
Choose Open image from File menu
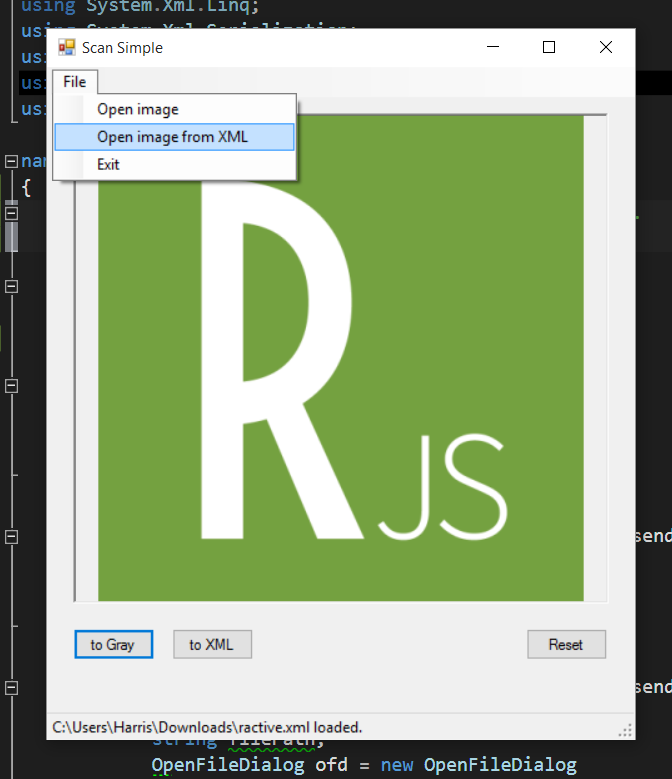tap(174, 109)
